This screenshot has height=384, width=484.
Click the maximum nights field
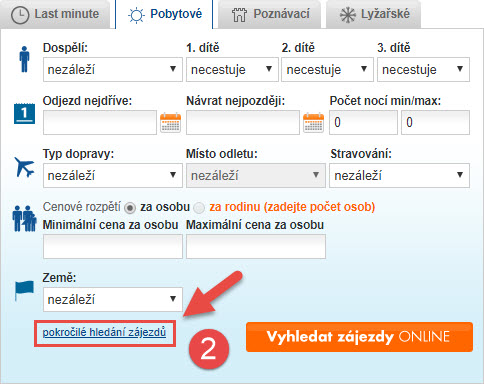click(435, 122)
